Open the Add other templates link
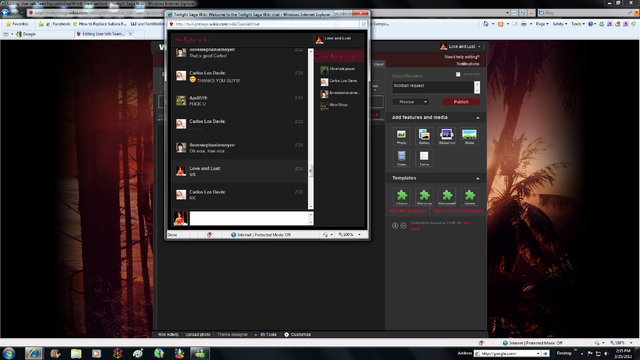This screenshot has height=360, width=640. [408, 211]
